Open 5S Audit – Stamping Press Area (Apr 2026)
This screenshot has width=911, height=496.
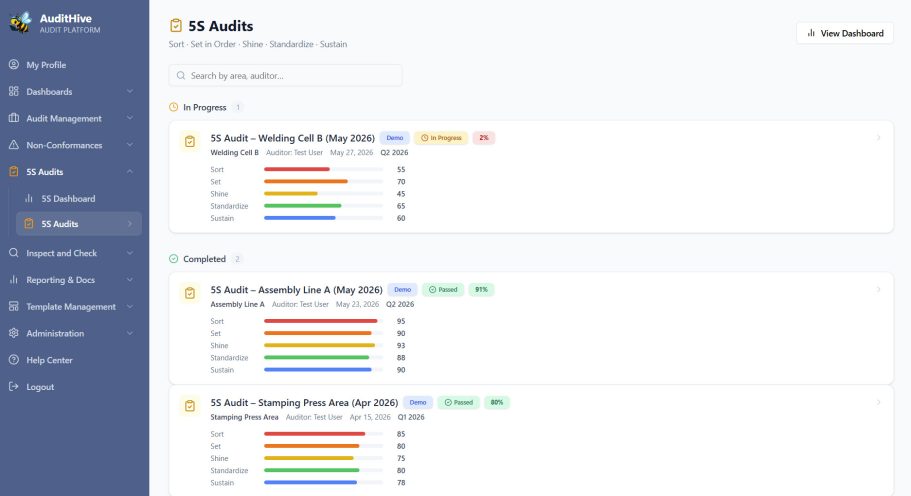304,402
